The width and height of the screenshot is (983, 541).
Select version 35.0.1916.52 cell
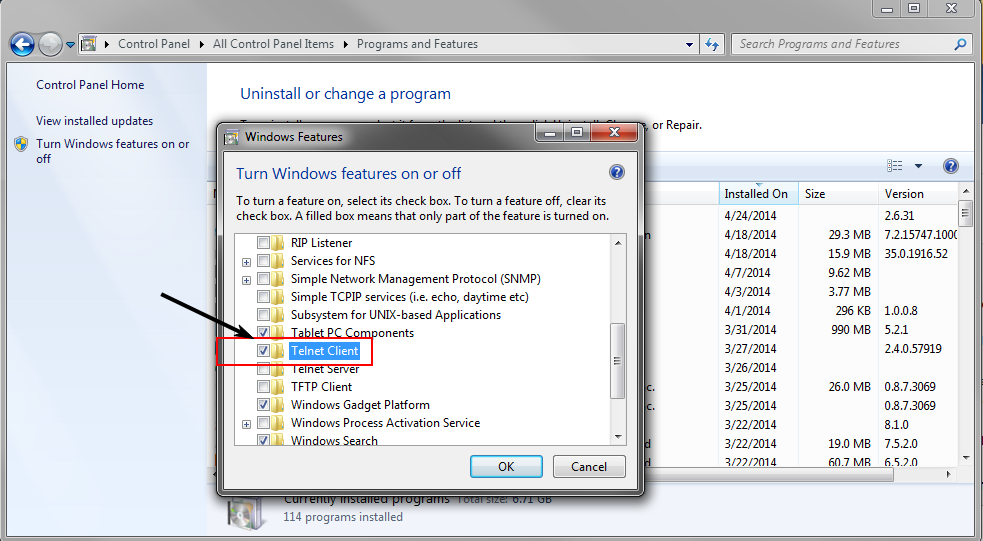click(x=916, y=254)
